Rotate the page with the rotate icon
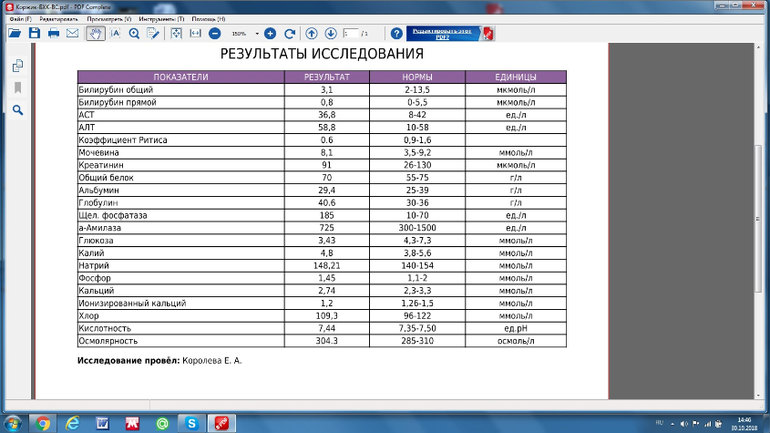 (x=289, y=34)
